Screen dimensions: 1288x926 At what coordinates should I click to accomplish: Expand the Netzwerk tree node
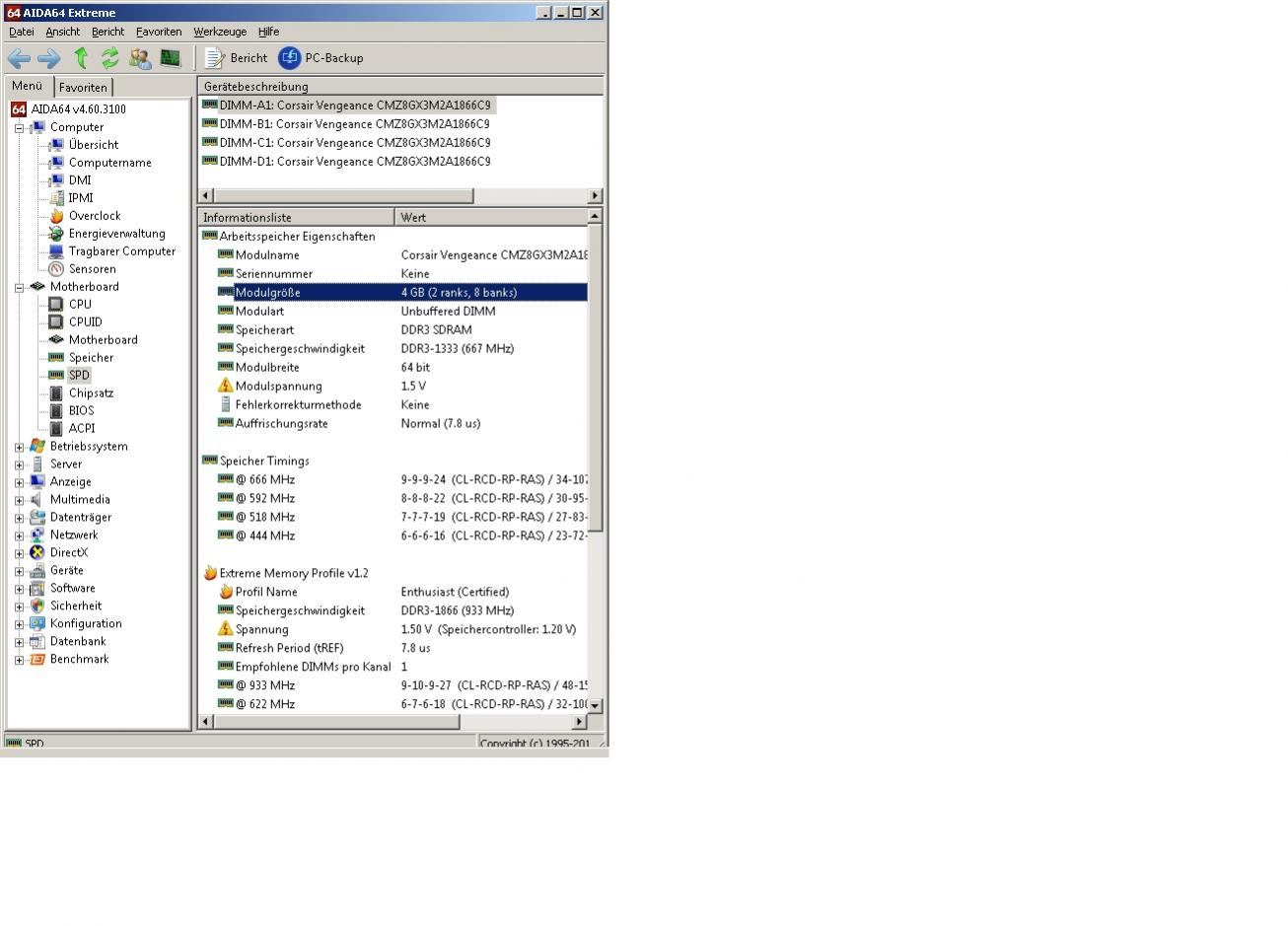(x=19, y=535)
